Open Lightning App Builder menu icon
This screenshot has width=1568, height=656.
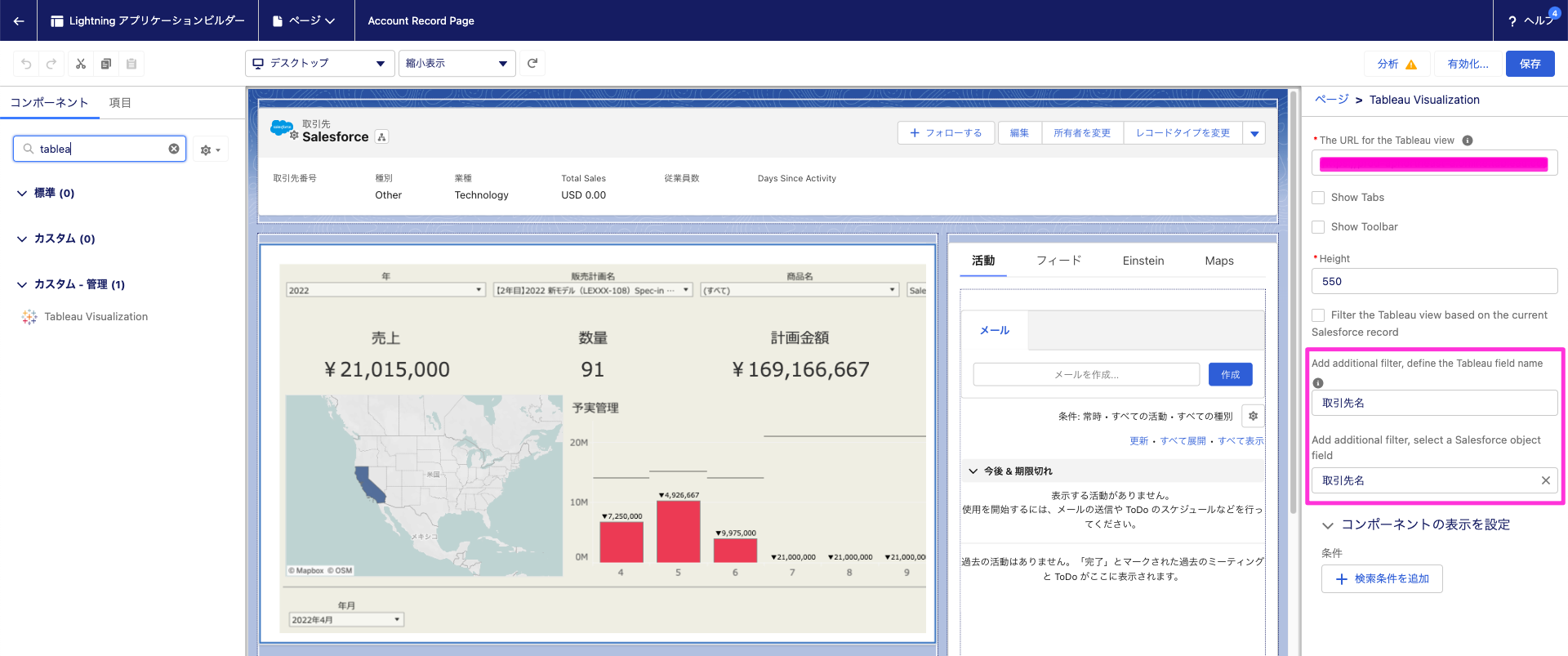(x=56, y=20)
